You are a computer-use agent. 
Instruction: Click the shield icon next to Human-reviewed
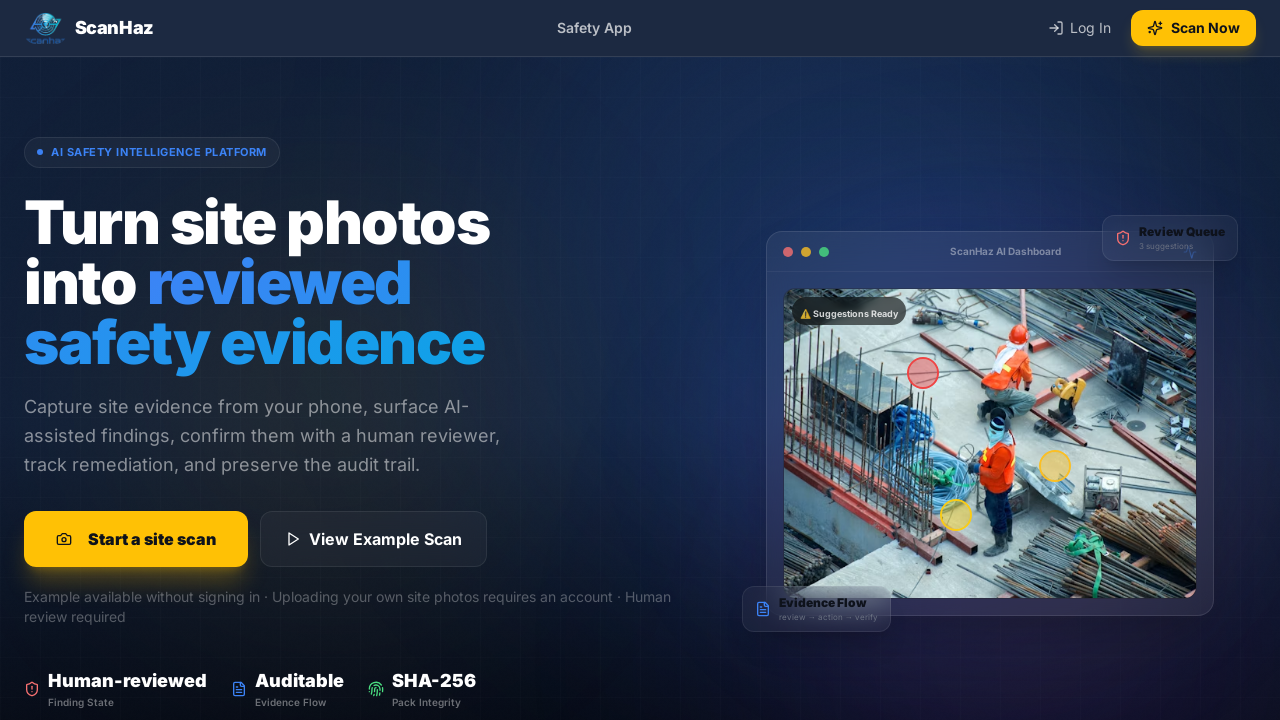click(x=32, y=688)
